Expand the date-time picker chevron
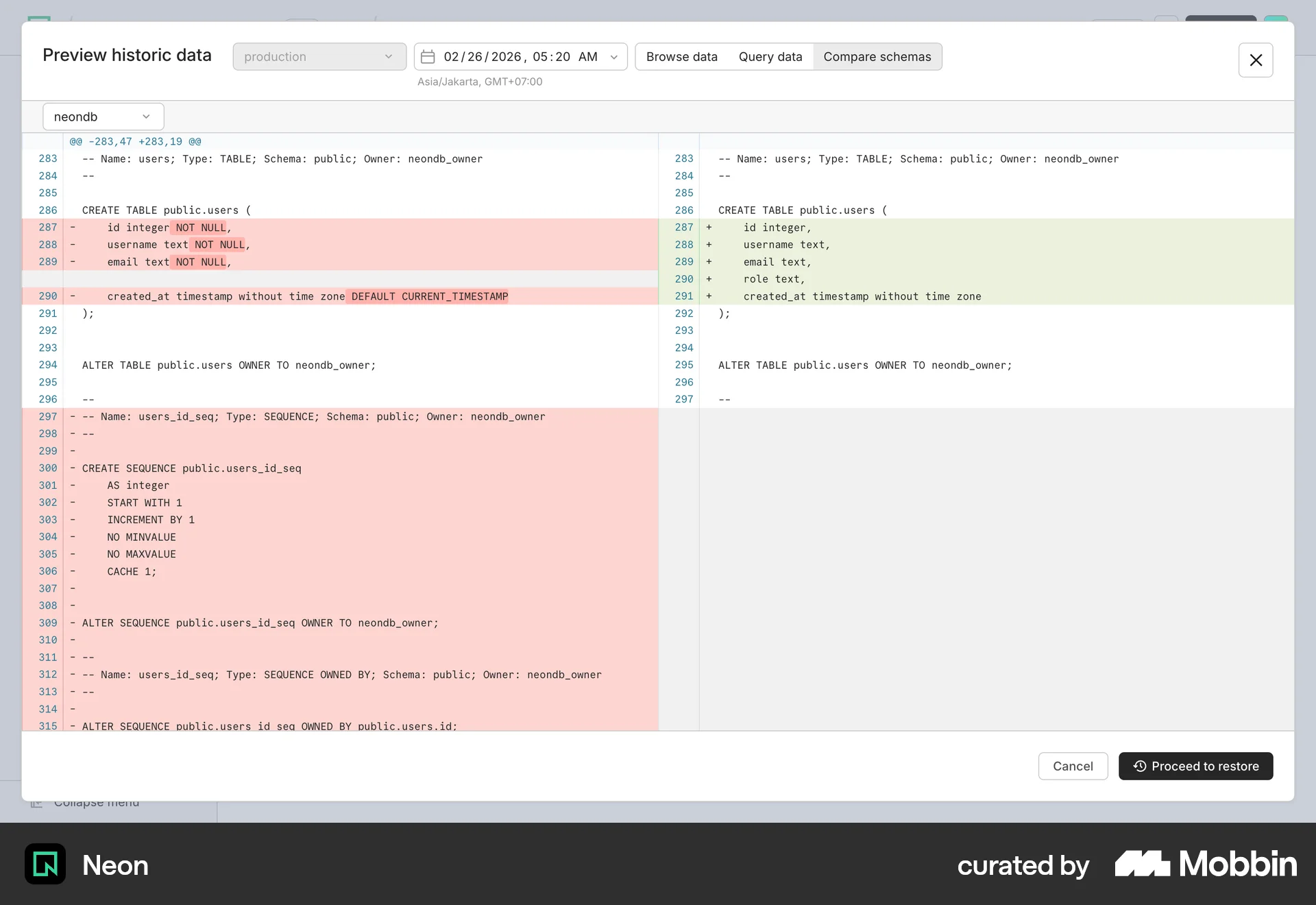 tap(614, 57)
